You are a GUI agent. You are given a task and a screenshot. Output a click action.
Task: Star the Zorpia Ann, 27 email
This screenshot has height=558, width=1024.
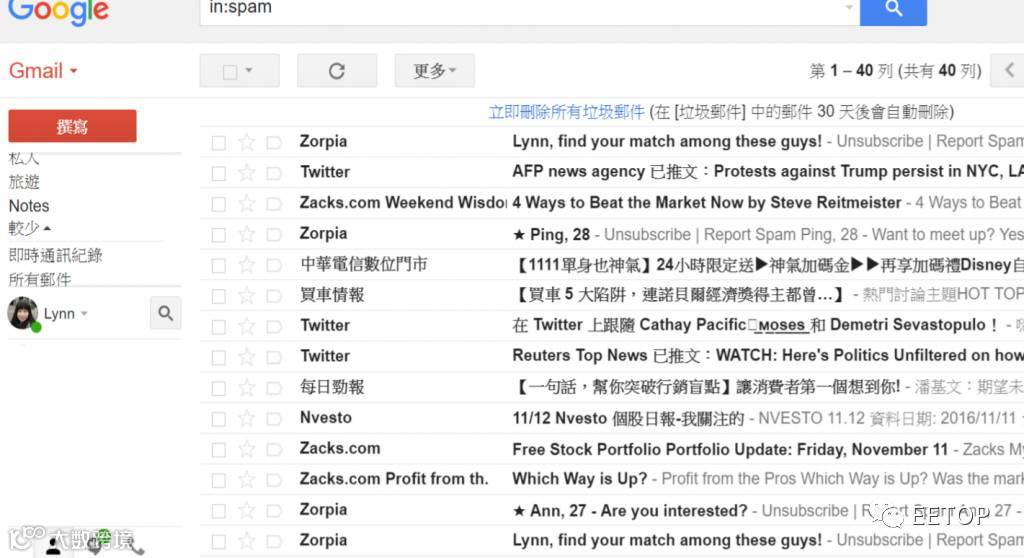246,510
